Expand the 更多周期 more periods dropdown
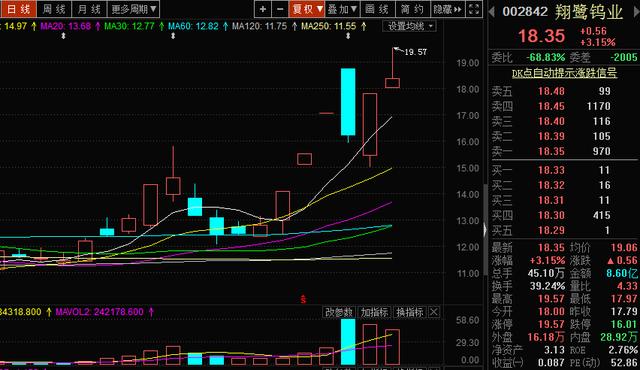640x370 pixels. (x=133, y=9)
